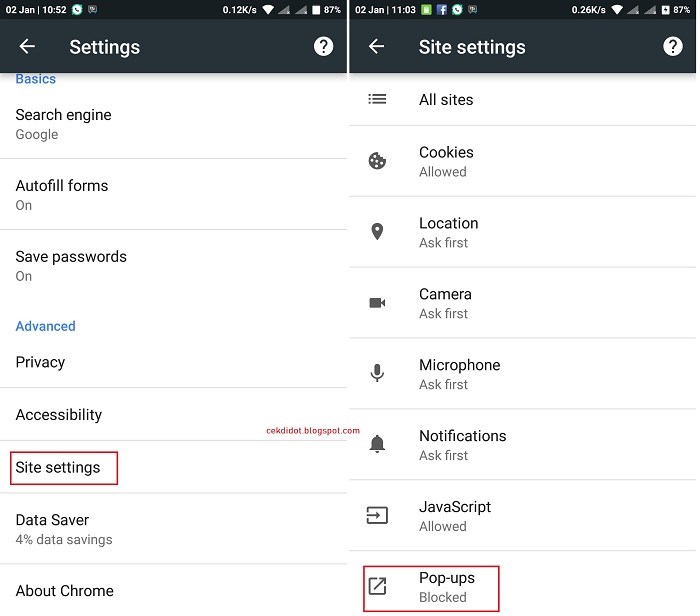Open All sites list
The image size is (700, 616).
(522, 100)
